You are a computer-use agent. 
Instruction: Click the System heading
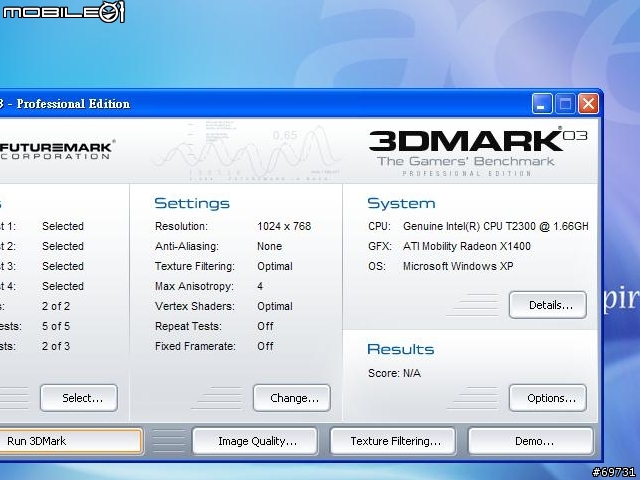401,203
